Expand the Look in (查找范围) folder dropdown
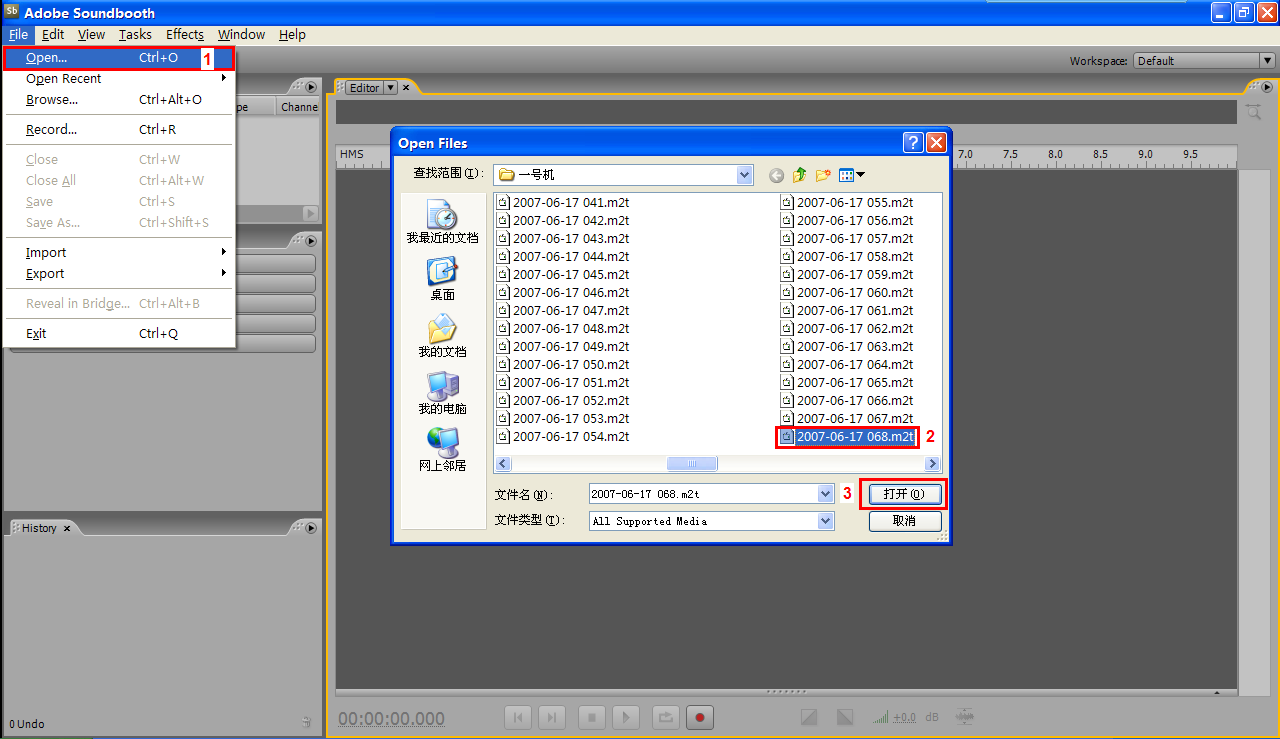The height and width of the screenshot is (739, 1280). (x=744, y=175)
